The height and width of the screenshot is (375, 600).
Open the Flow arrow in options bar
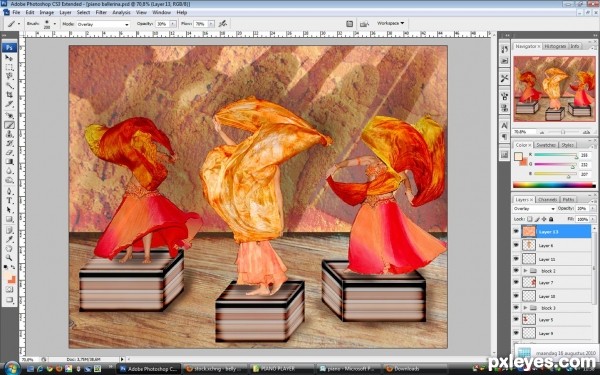(x=211, y=24)
